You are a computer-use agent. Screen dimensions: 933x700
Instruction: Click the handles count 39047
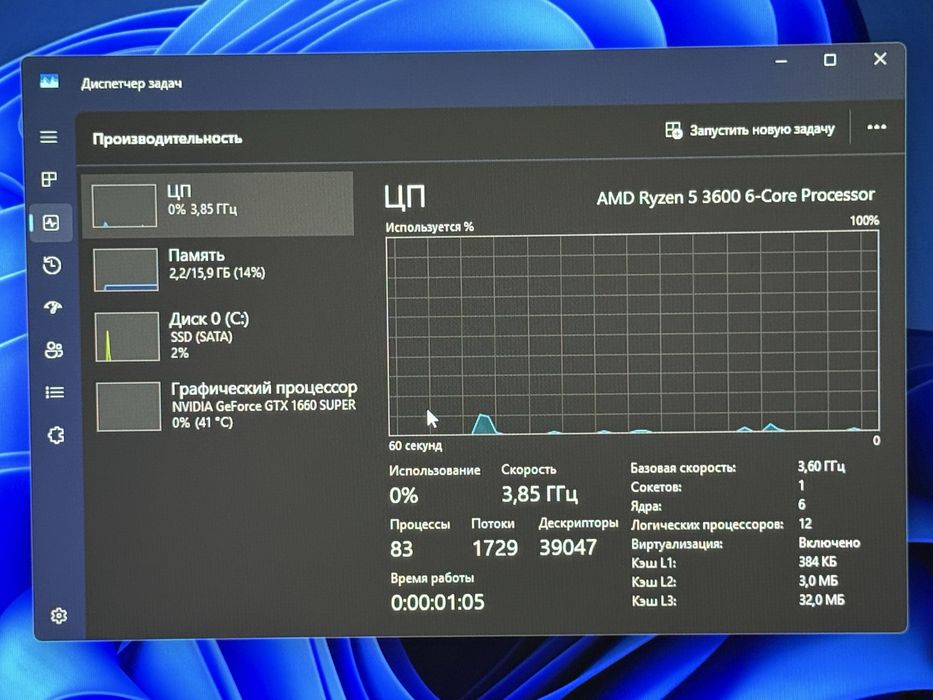tap(568, 547)
